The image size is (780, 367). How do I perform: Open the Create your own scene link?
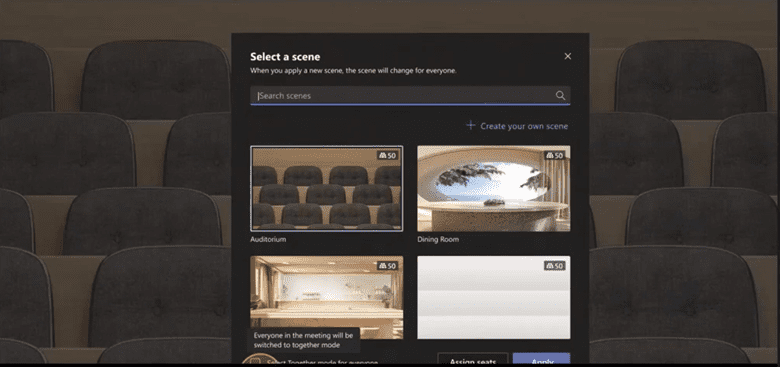[524, 126]
